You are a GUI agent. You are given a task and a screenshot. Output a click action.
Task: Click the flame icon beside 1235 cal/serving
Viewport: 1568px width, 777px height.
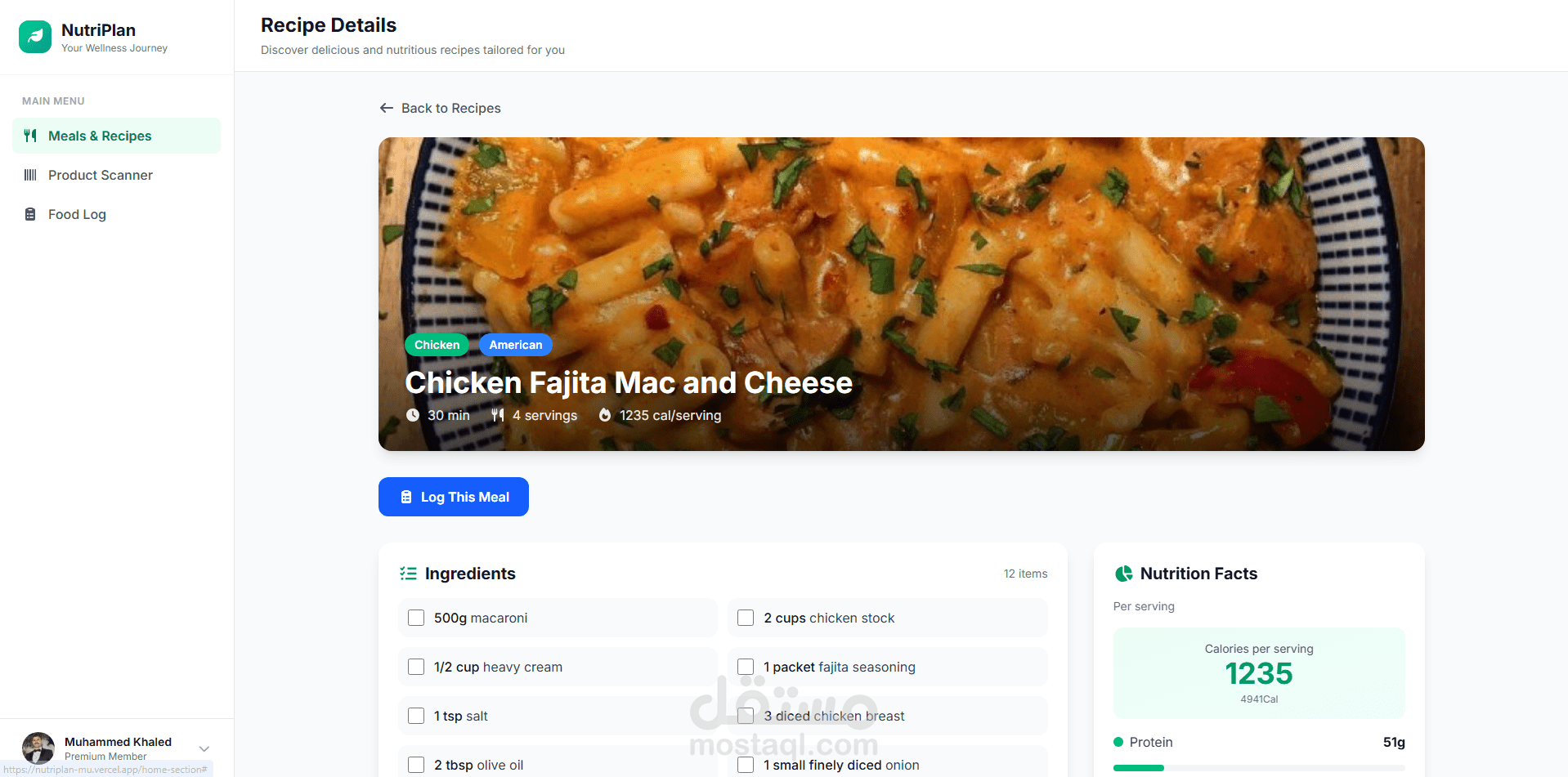click(605, 415)
